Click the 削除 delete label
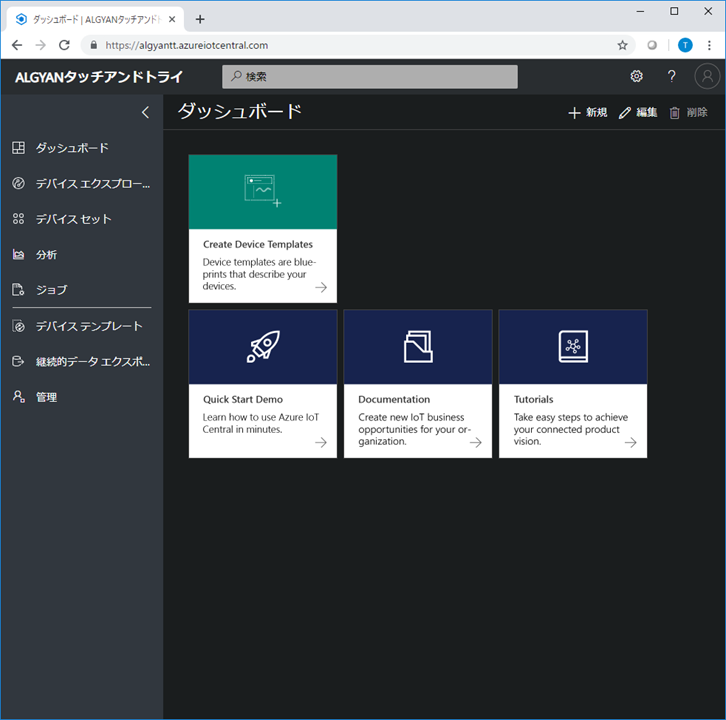This screenshot has width=726, height=720. coord(697,113)
